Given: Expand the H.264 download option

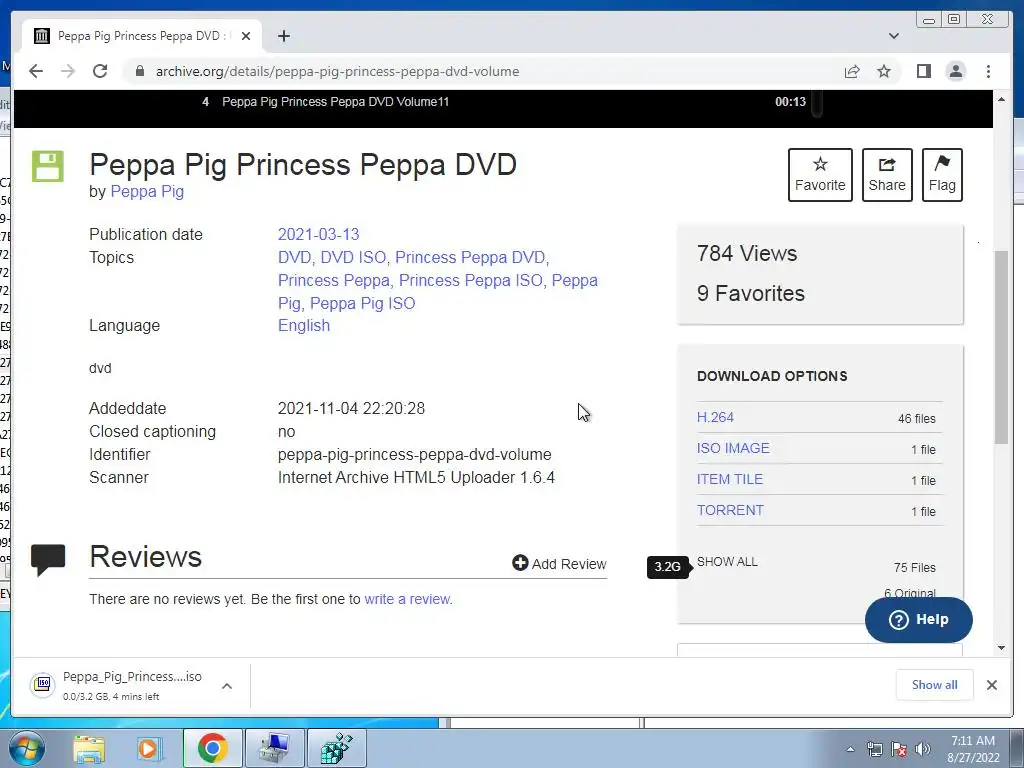Looking at the screenshot, I should coord(715,417).
